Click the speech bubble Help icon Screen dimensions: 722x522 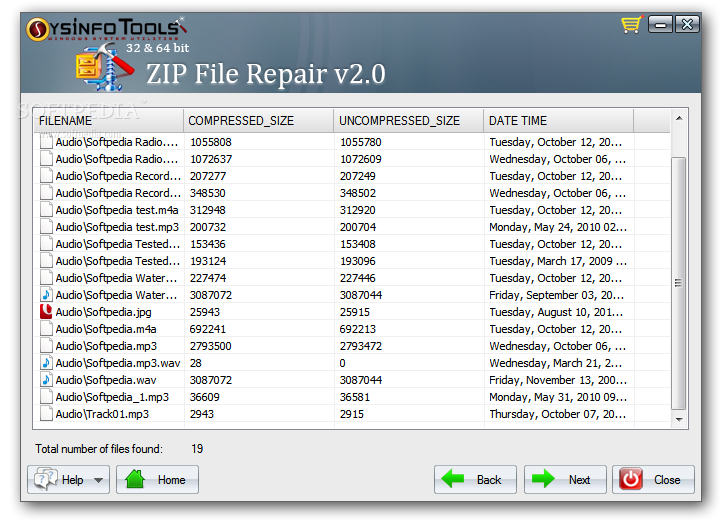click(x=46, y=479)
